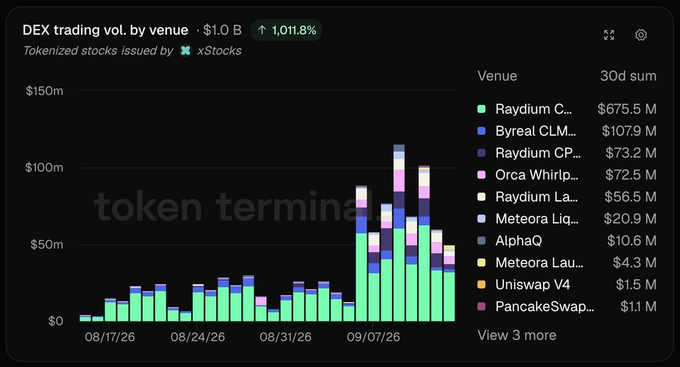Select Meteora Liq... venue label

[537, 219]
